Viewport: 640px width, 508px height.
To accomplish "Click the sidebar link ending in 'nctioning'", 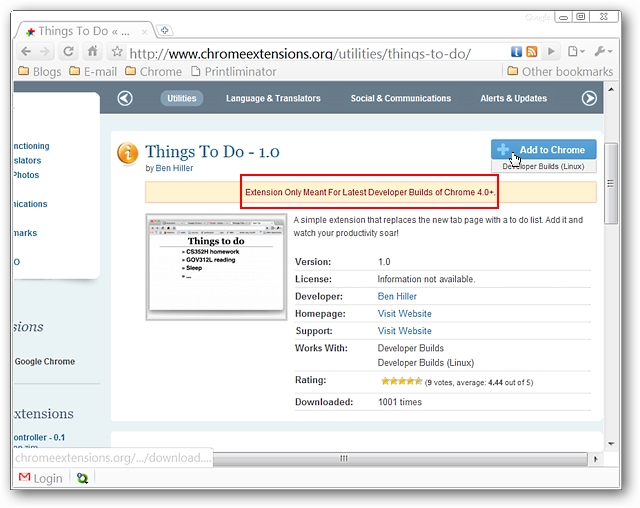I will coord(31,146).
